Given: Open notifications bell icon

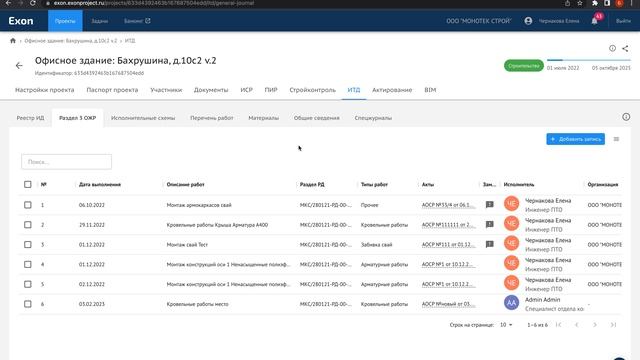Looking at the screenshot, I should (594, 21).
